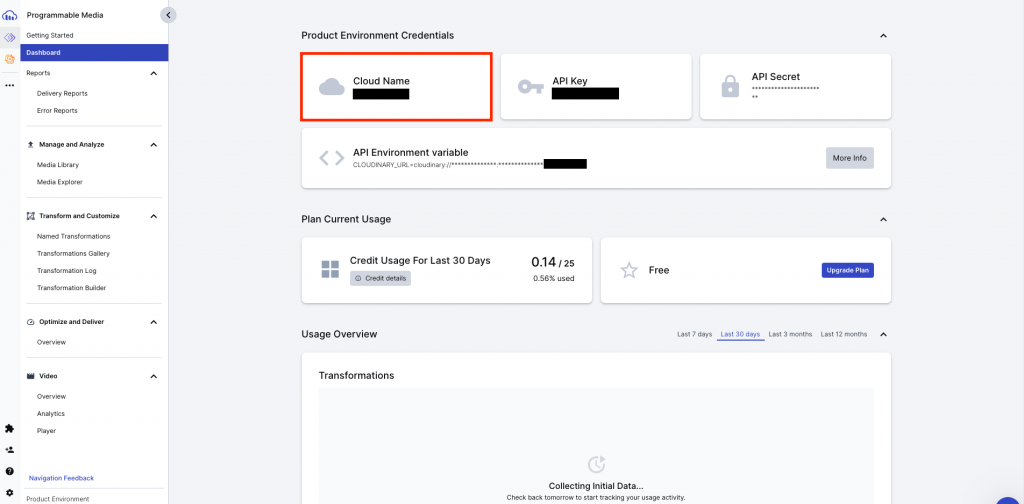Collapse the sidebar with the arrow button

click(x=168, y=14)
